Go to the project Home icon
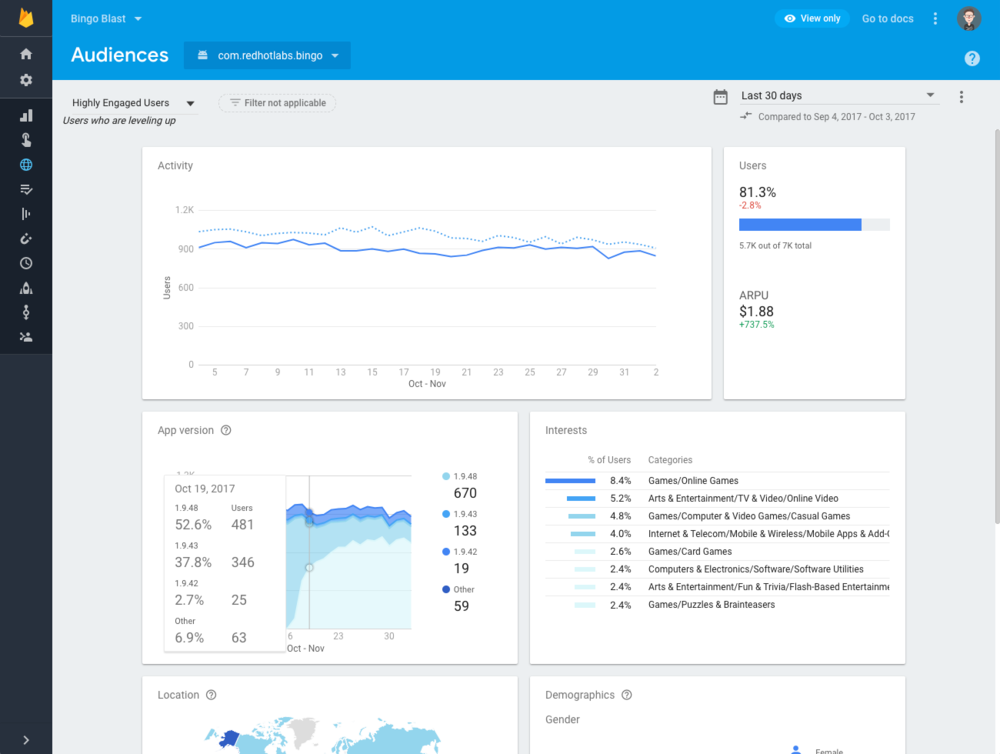This screenshot has width=1000, height=754. (26, 54)
